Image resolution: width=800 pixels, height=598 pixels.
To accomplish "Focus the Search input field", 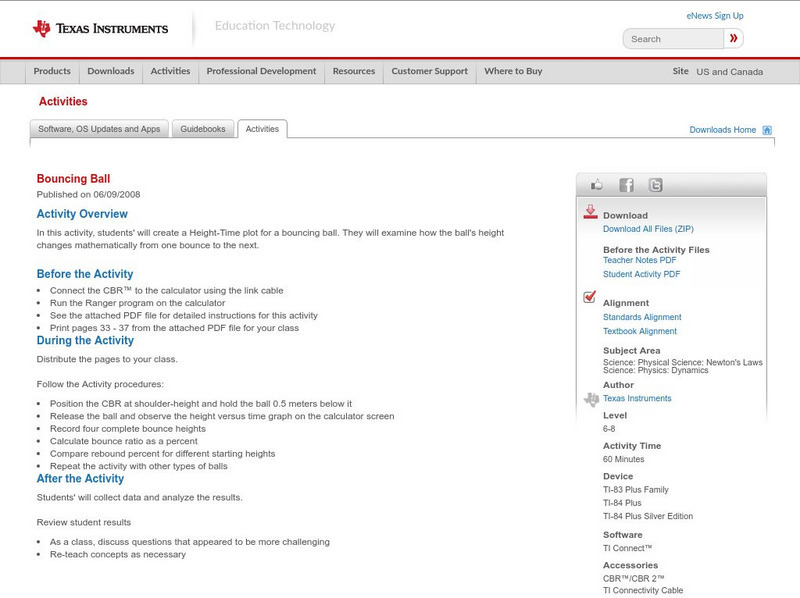I will 673,39.
